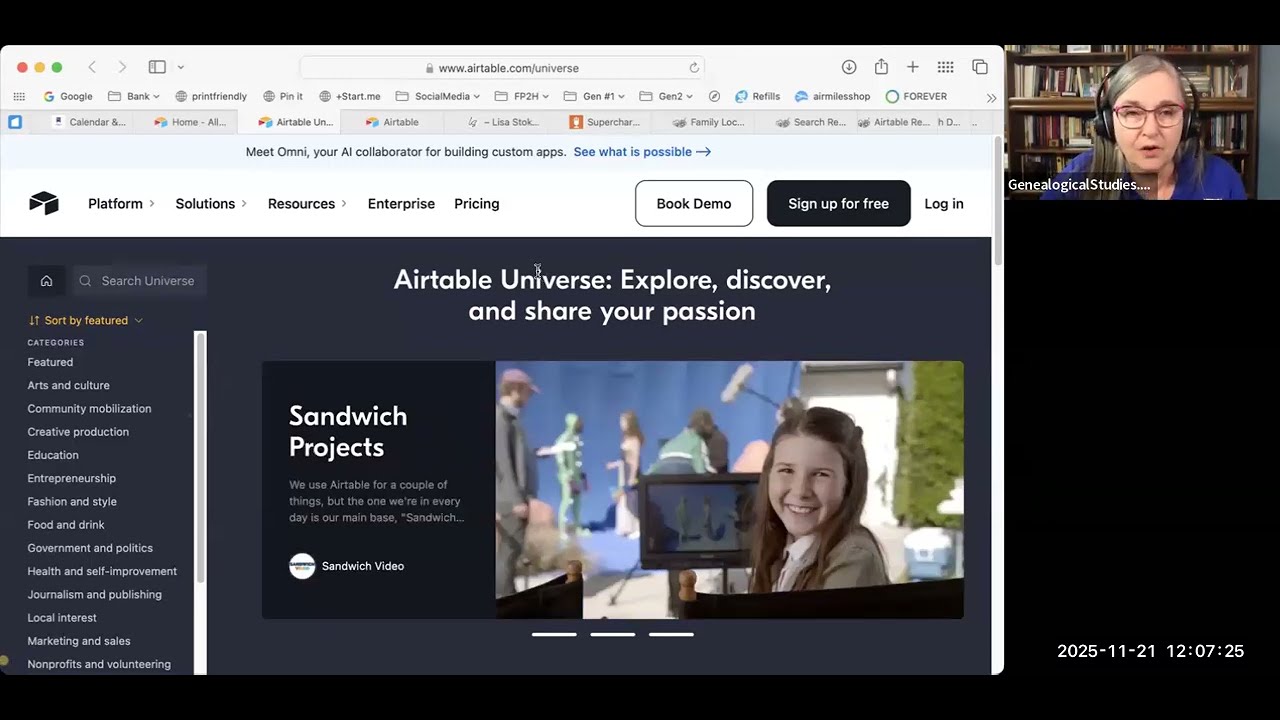The height and width of the screenshot is (720, 1280).
Task: Select the Featured category
Action: click(x=50, y=362)
